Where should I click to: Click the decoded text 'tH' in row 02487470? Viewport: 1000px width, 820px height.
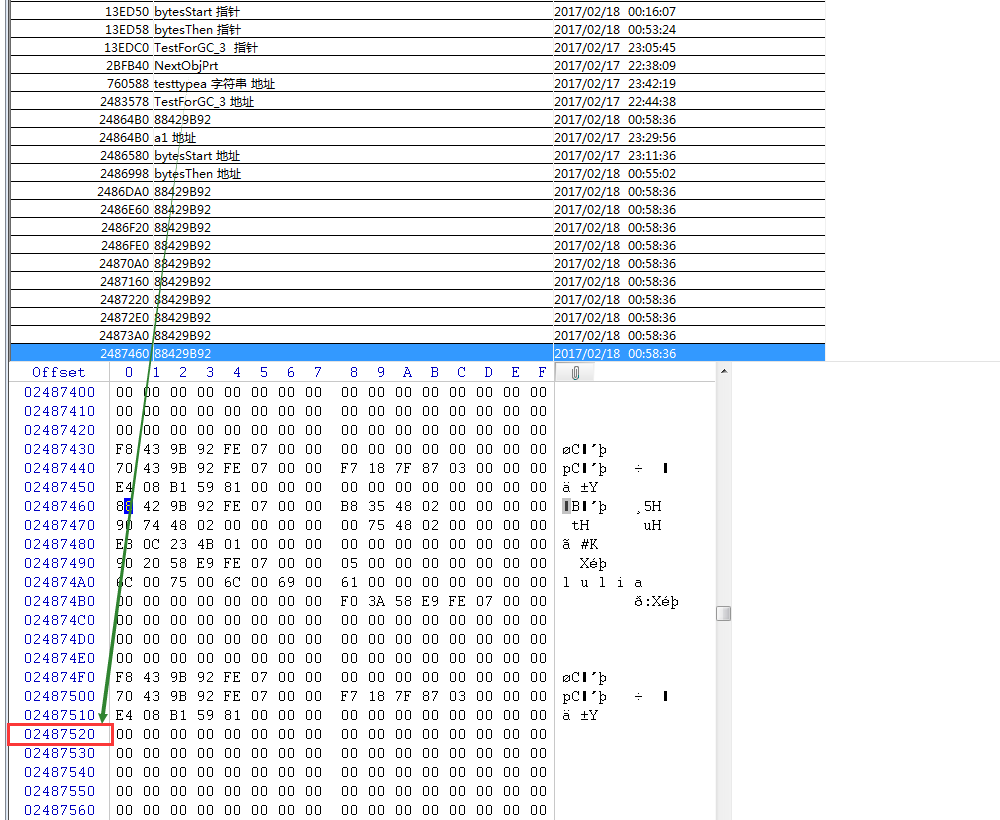point(580,525)
